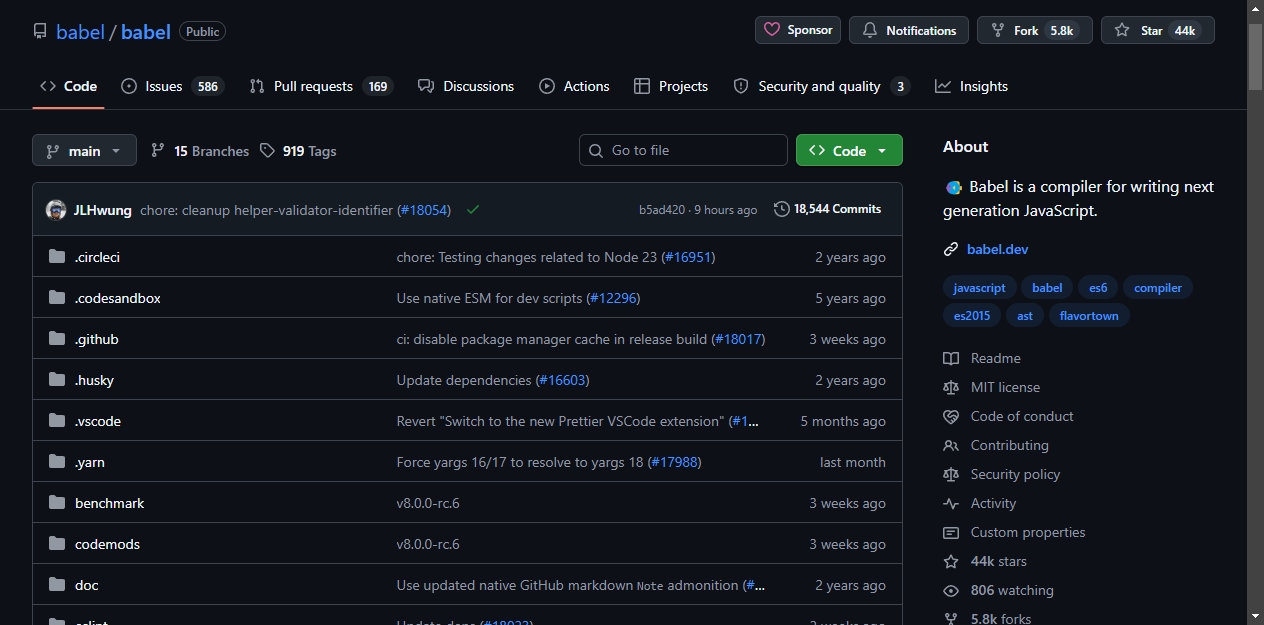Click the compiler topic tag
The height and width of the screenshot is (625, 1264).
click(x=1158, y=288)
